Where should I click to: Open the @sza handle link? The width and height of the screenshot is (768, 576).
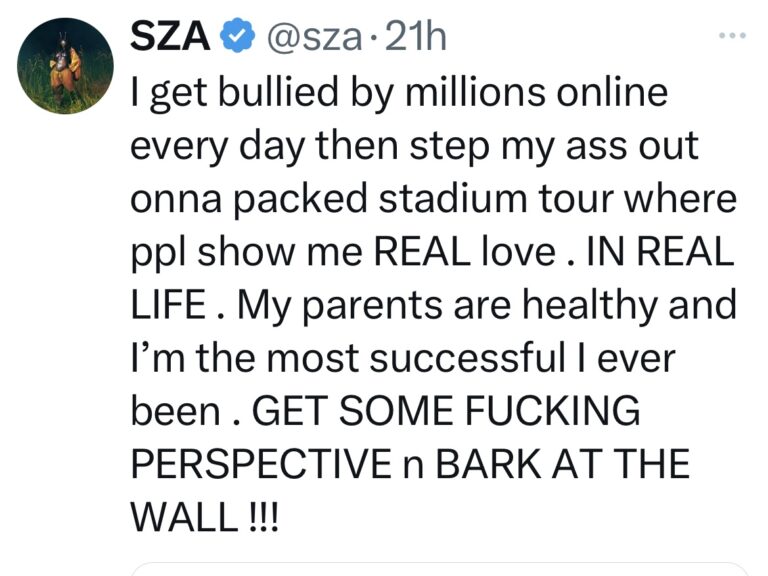coord(312,37)
